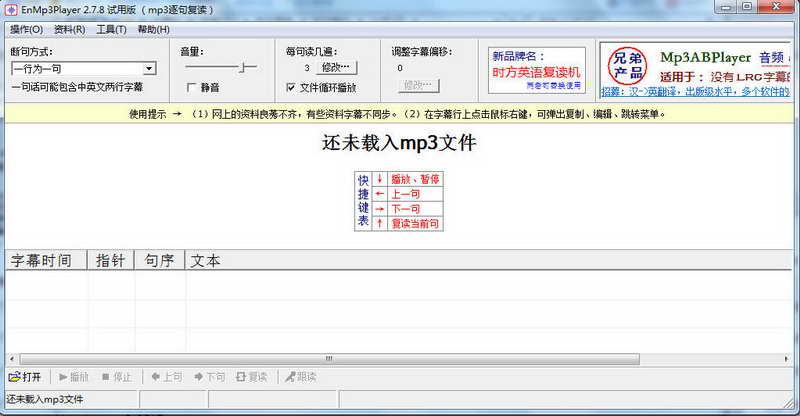
Task: Click the 还未载入mp3文件 heading text
Action: point(399,143)
